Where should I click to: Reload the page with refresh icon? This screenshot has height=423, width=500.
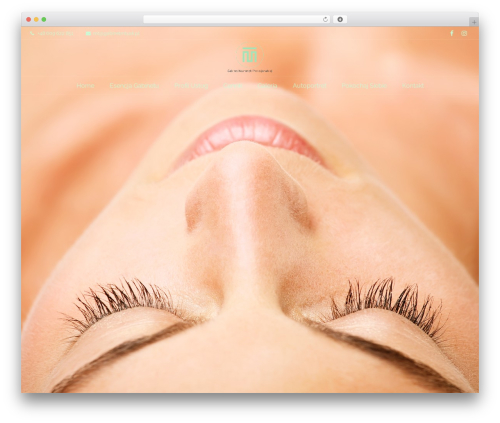pos(325,20)
